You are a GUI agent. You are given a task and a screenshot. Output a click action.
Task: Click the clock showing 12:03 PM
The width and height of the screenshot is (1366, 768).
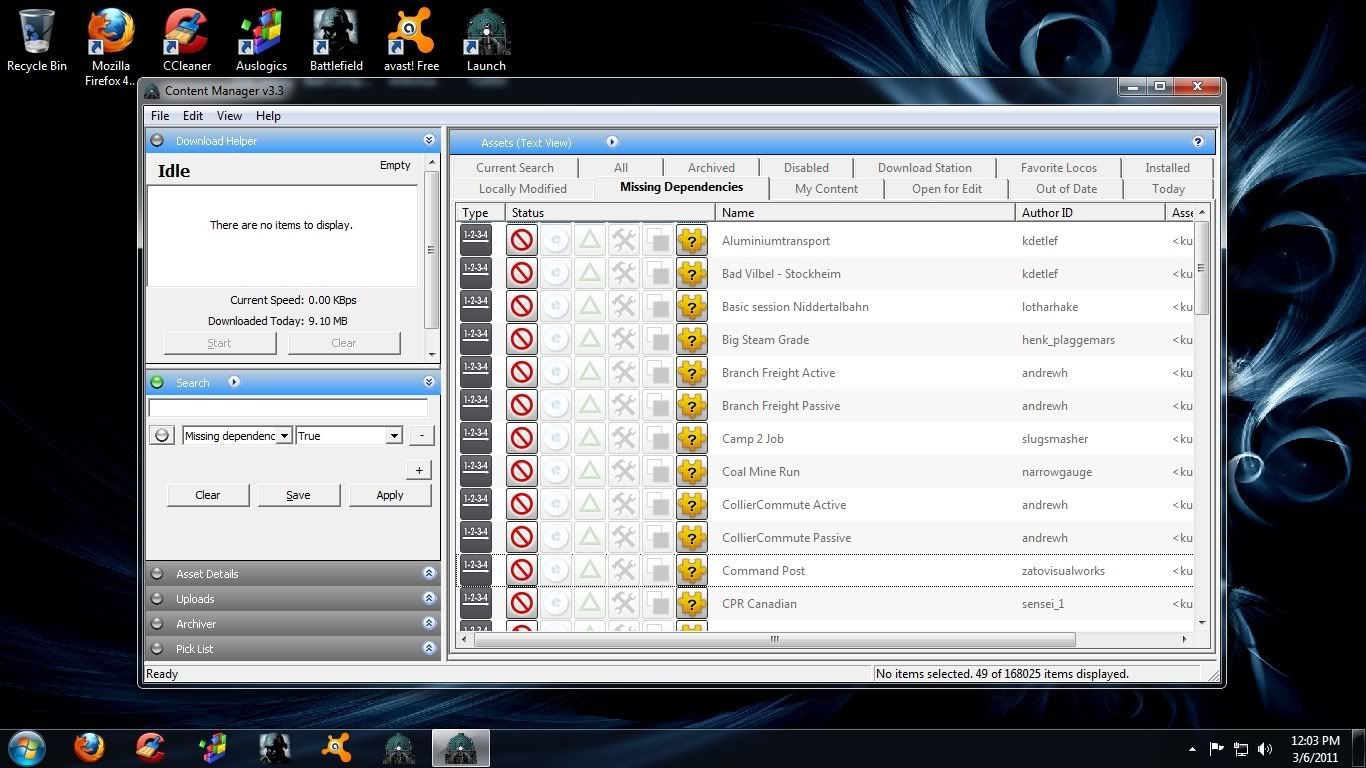click(x=1316, y=741)
